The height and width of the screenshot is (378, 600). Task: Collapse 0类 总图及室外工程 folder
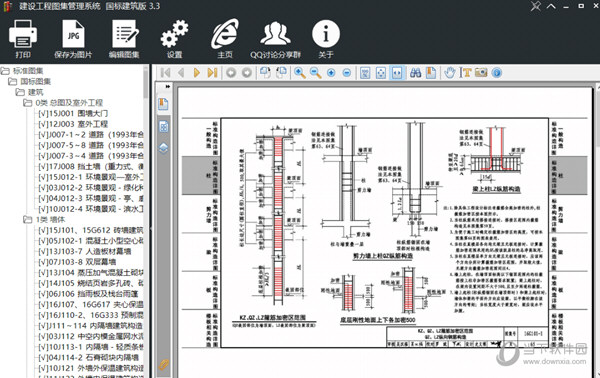pos(27,103)
